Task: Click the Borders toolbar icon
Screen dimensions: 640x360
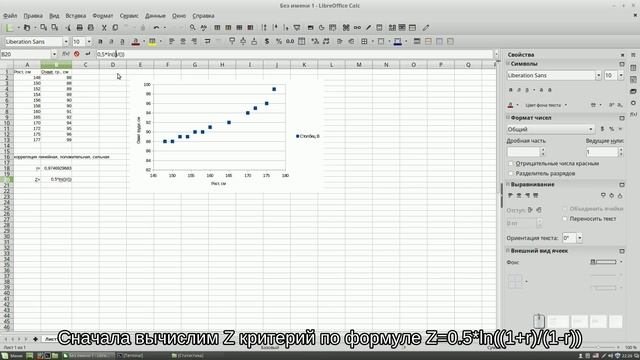Action: [364, 42]
